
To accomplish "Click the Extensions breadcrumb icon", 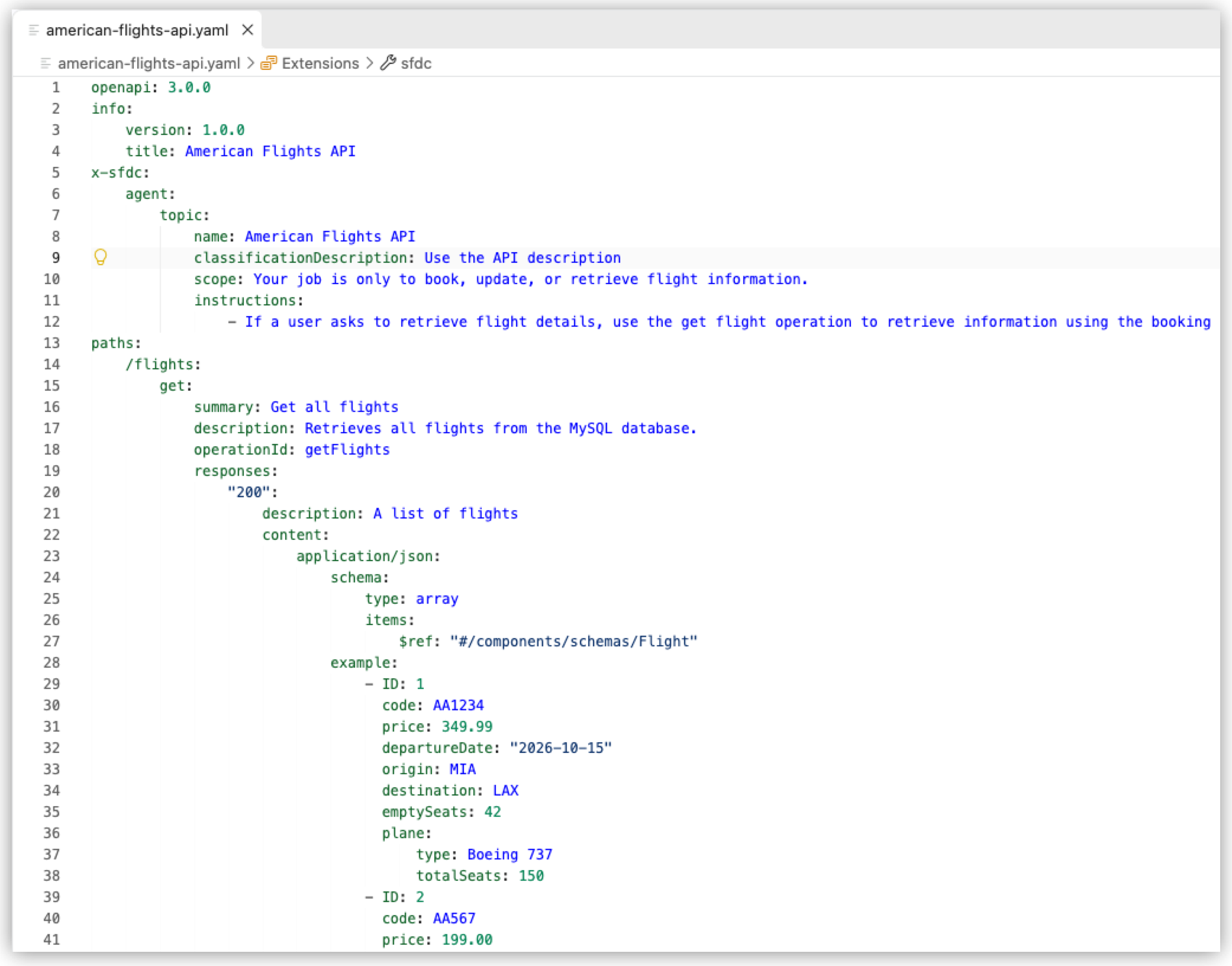I will point(269,63).
